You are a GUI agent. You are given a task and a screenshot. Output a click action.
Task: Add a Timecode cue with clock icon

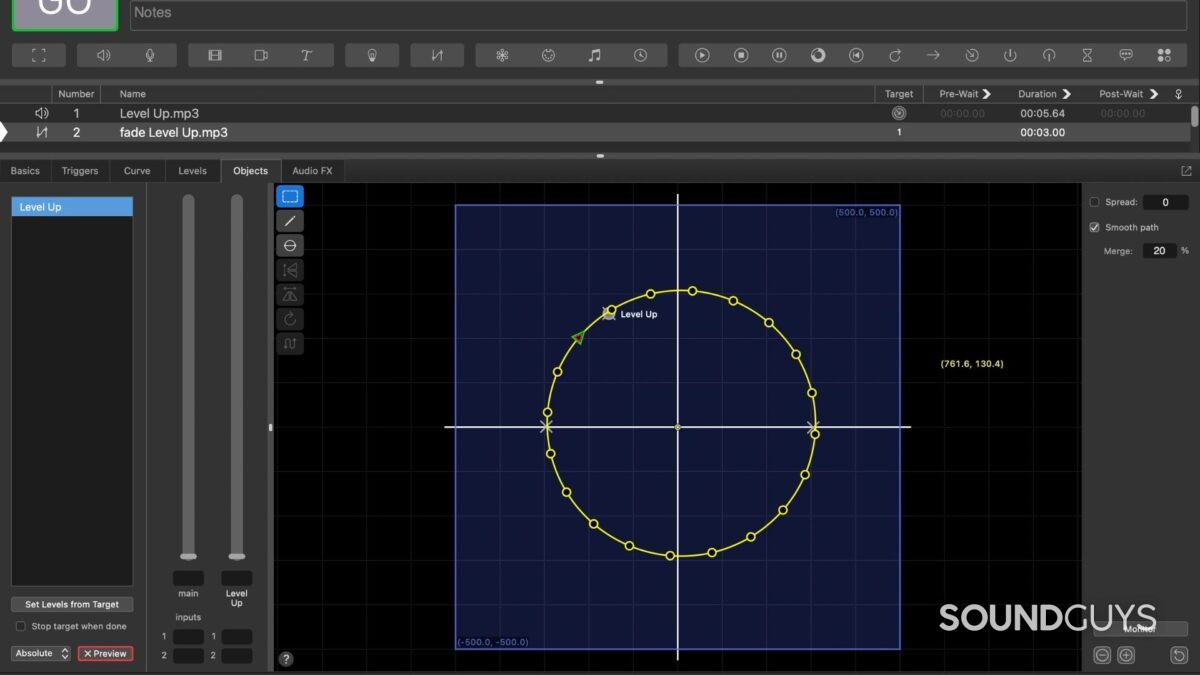point(640,55)
